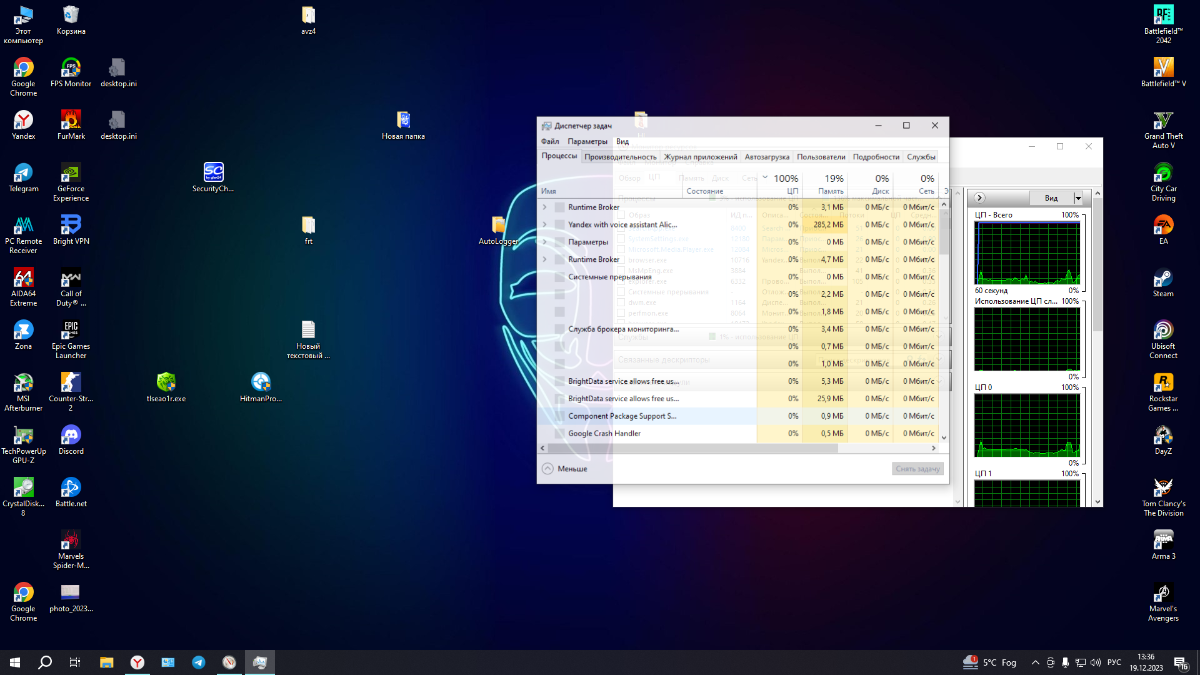Click the Windows Start button
Screen dimensions: 1200x675
[x=15, y=662]
